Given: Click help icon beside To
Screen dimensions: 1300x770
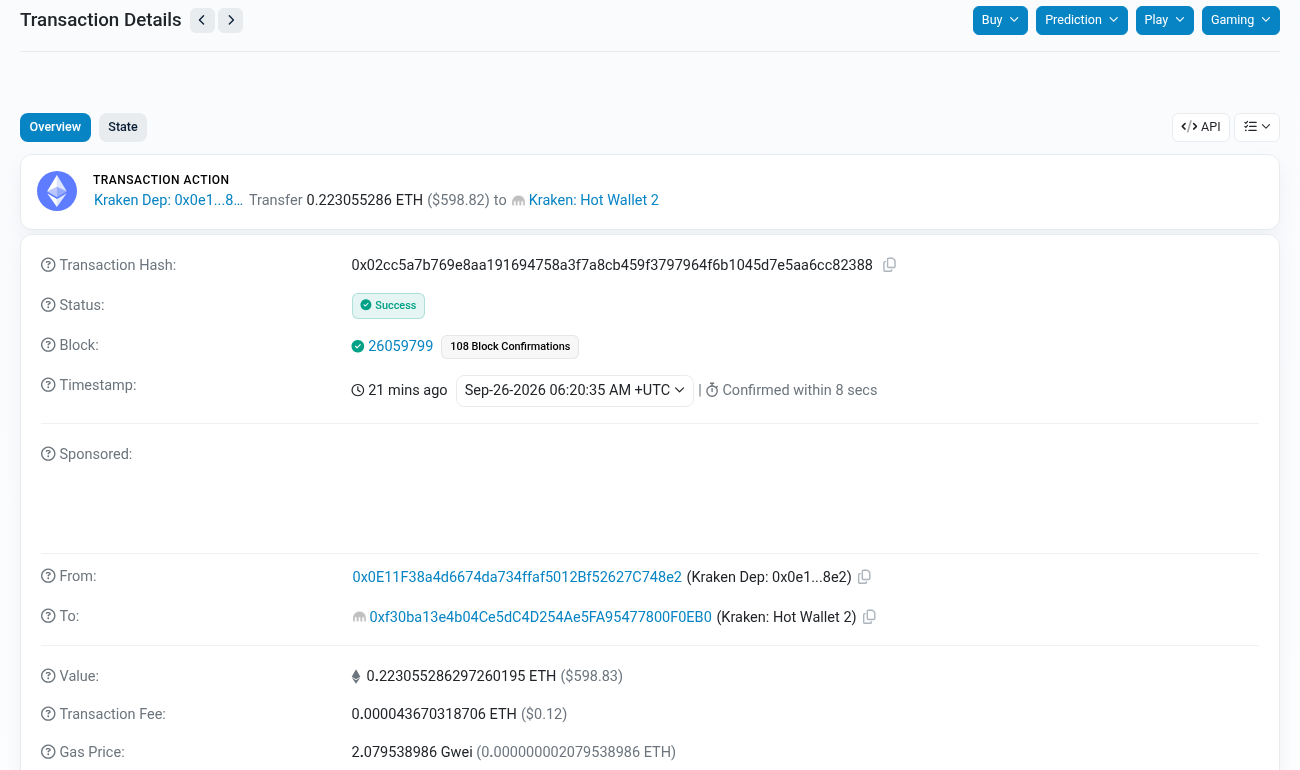Looking at the screenshot, I should [48, 616].
